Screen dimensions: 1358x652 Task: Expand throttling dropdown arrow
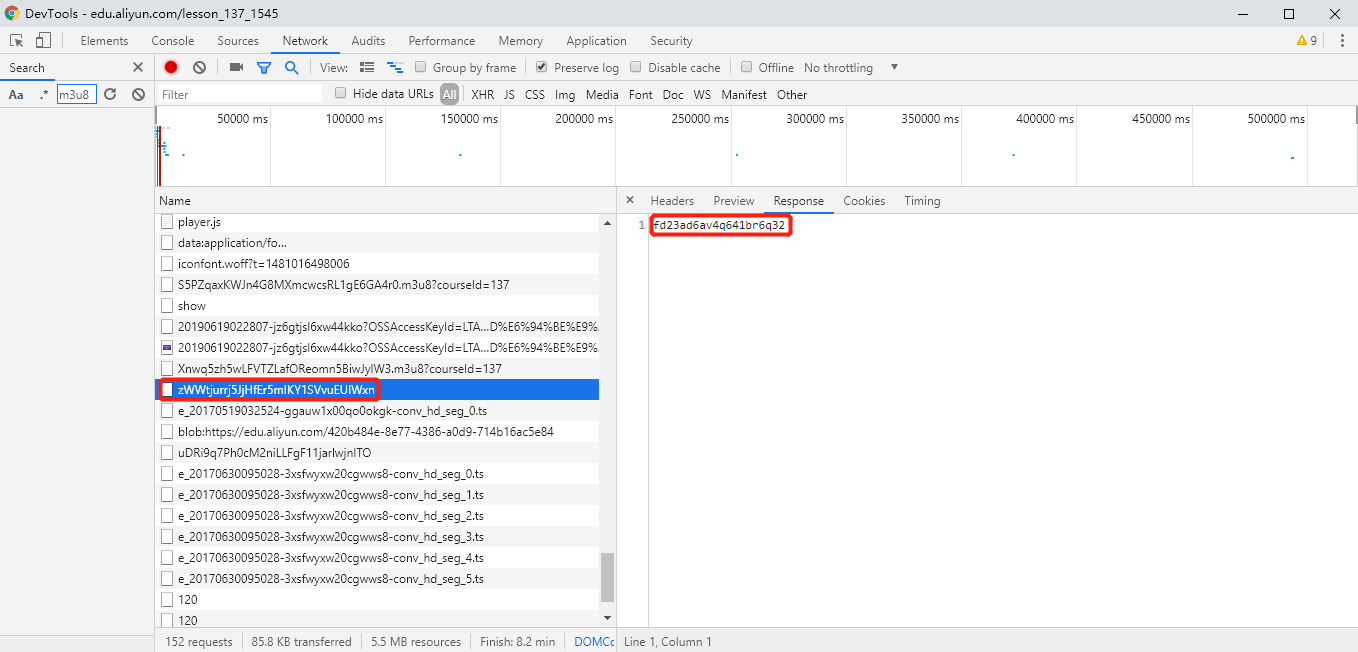[894, 67]
